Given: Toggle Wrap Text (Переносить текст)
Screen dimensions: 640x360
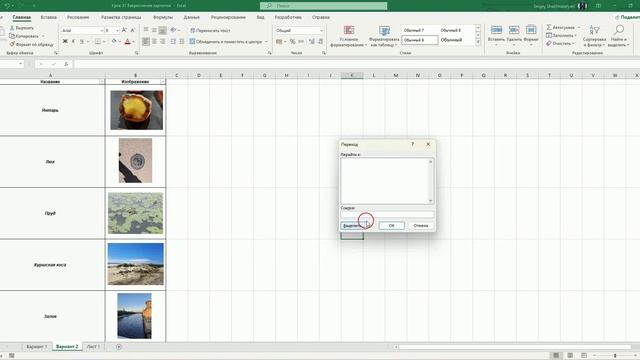Looking at the screenshot, I should point(210,30).
